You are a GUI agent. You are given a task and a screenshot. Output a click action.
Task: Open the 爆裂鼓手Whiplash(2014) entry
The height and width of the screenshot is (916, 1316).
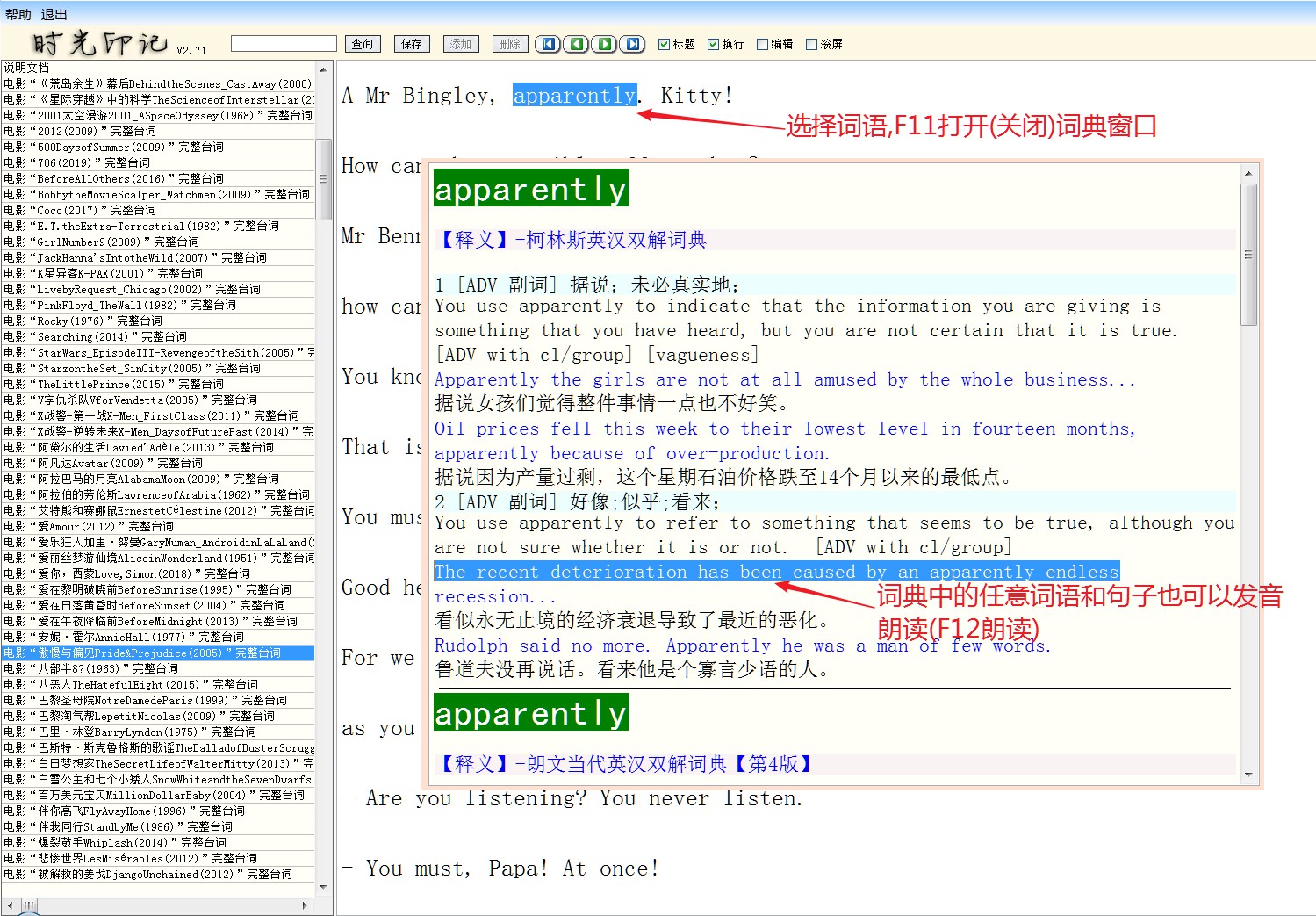(x=158, y=842)
